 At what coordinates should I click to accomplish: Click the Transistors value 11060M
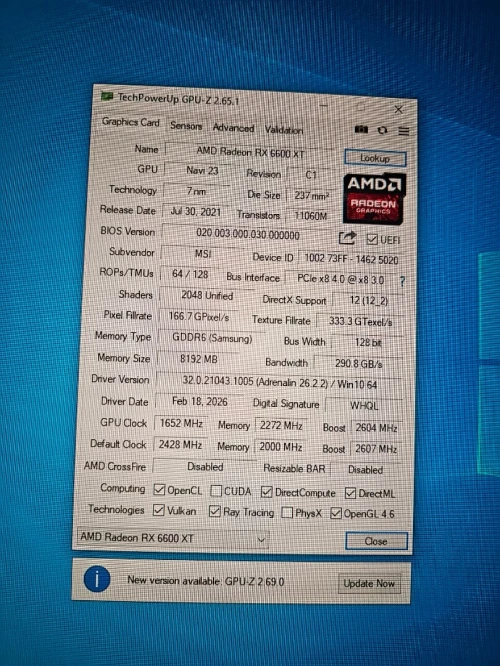[311, 216]
